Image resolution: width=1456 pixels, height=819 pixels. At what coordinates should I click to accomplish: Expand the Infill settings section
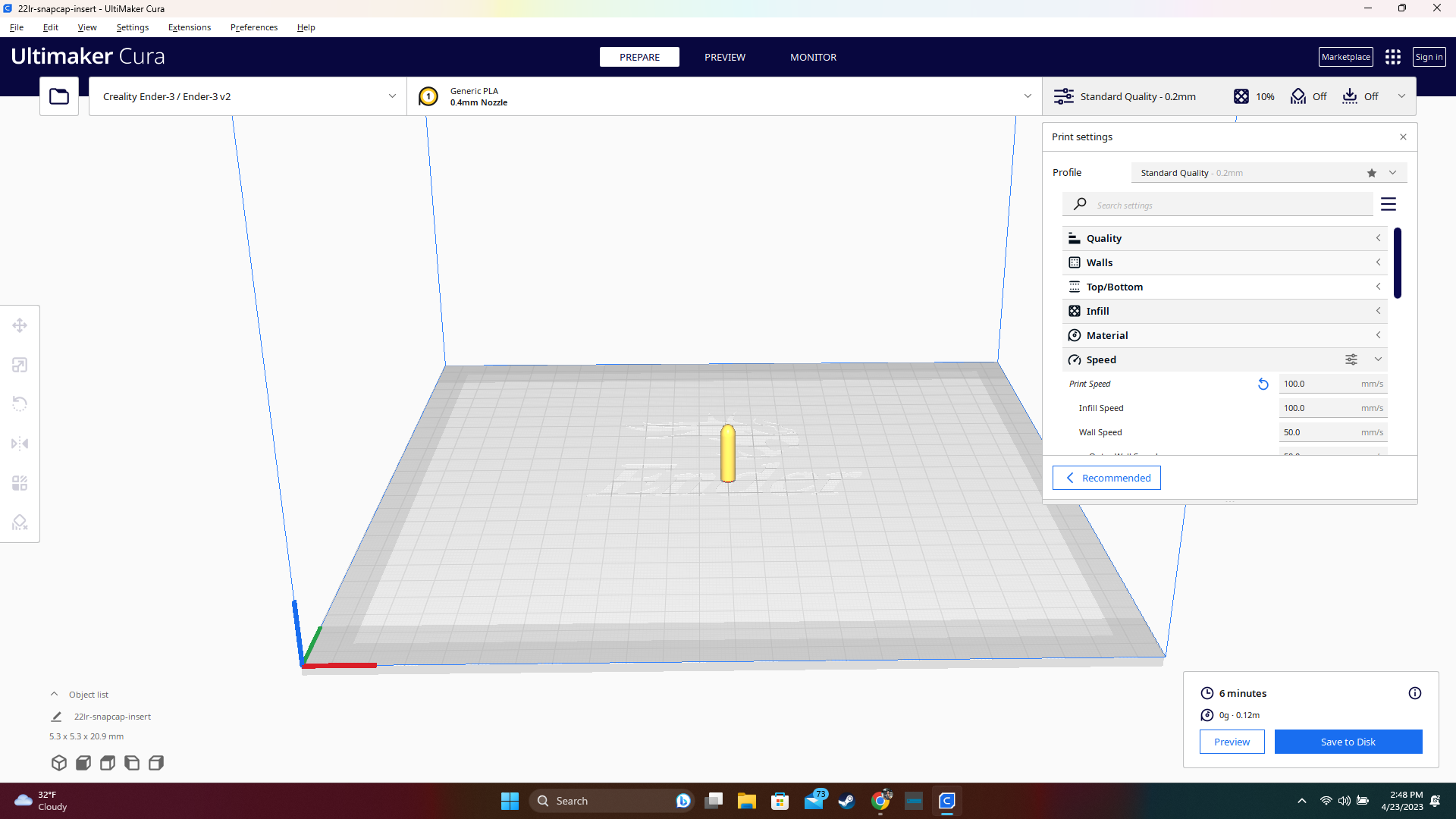[1225, 311]
